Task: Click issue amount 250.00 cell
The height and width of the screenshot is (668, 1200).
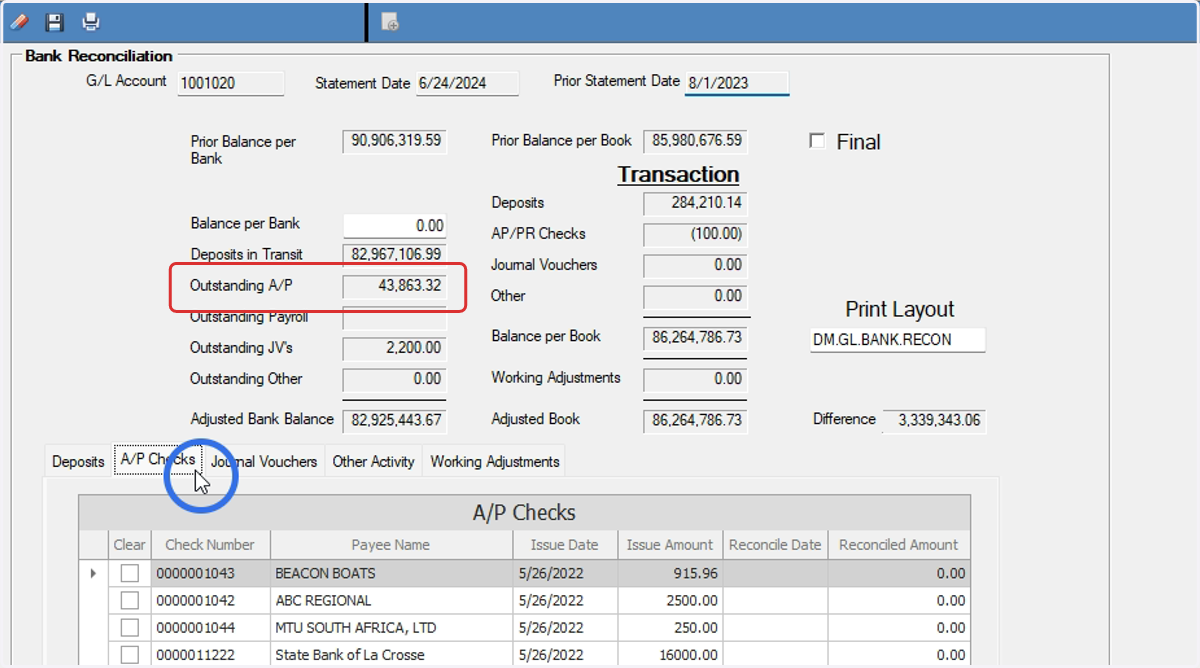Action: (670, 627)
